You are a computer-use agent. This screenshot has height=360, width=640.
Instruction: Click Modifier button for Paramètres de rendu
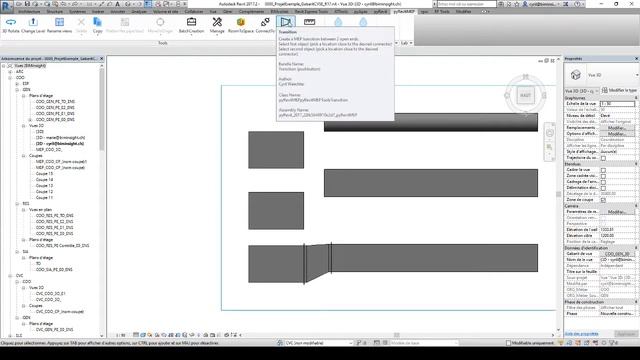617,212
